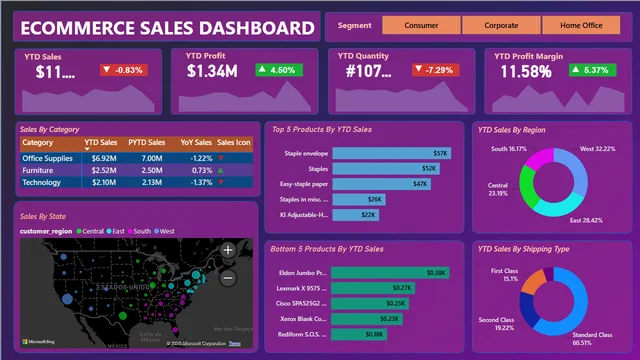
Task: Select the Central 23.19% donut segment
Action: 527,187
